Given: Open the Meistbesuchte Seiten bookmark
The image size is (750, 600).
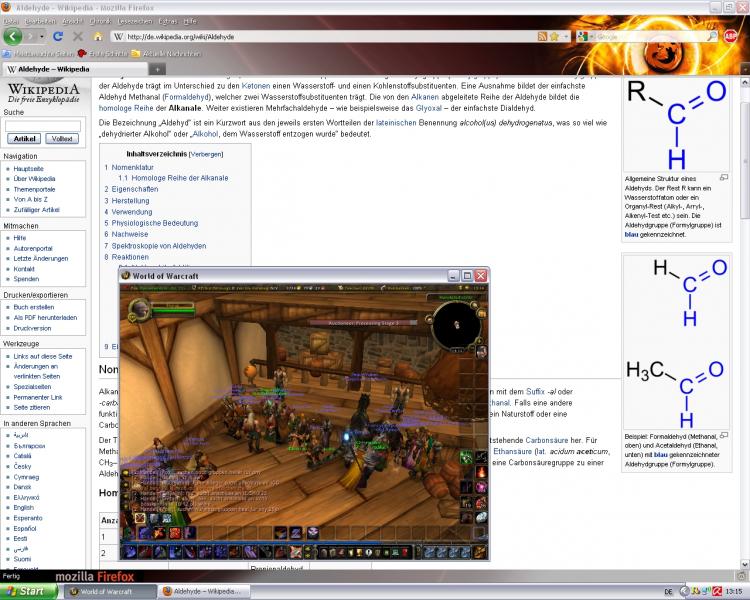Looking at the screenshot, I should (38, 54).
